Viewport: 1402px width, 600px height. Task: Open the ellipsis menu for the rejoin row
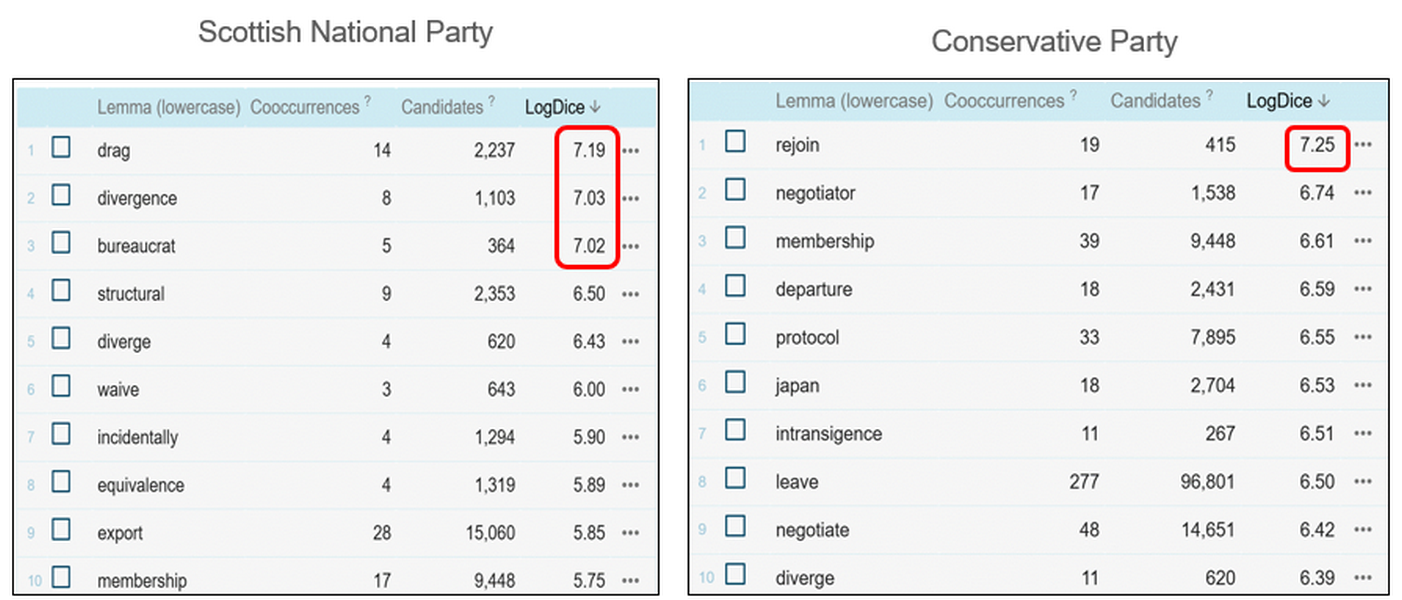[1363, 145]
